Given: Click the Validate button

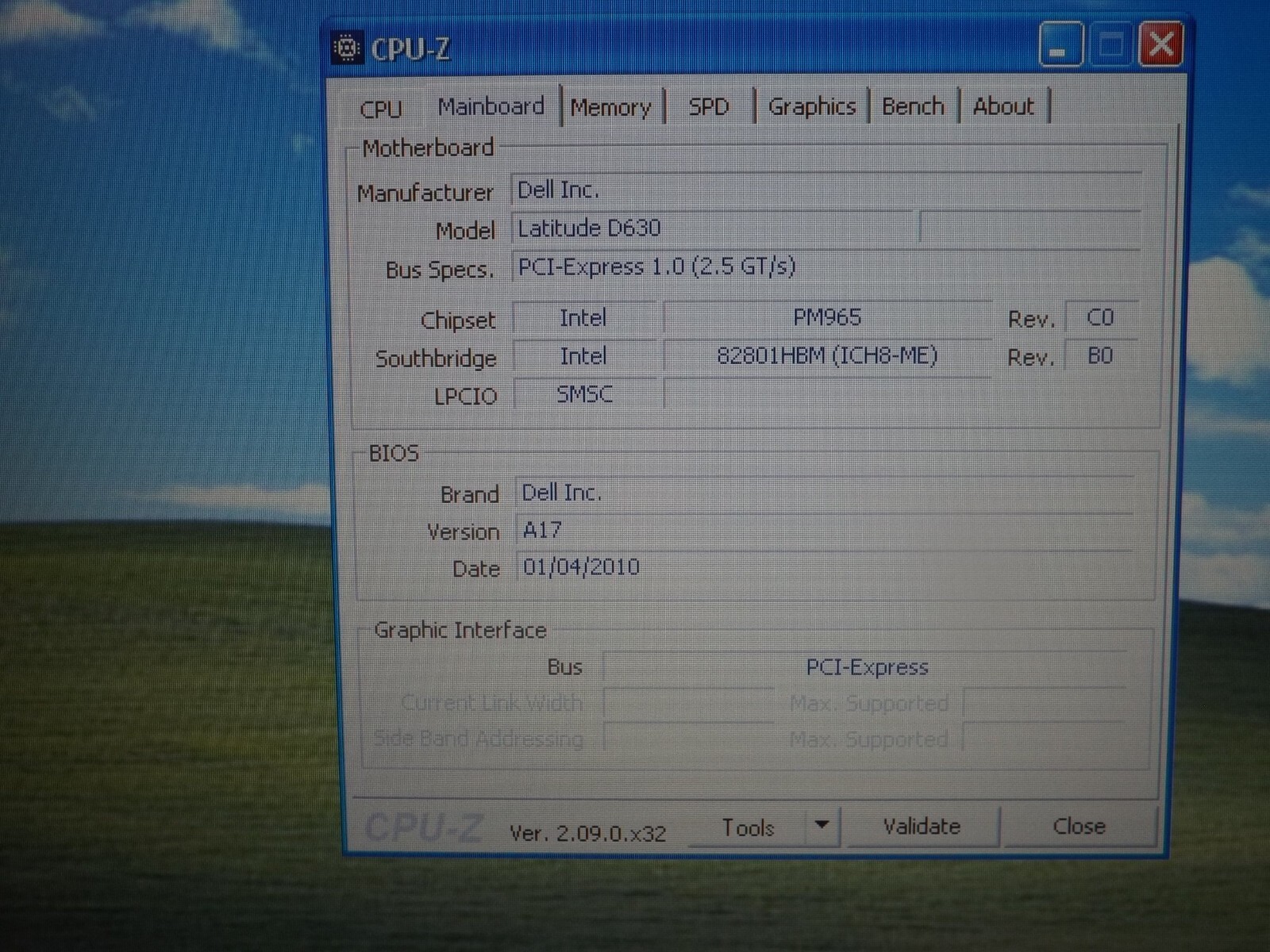Looking at the screenshot, I should pyautogui.click(x=922, y=827).
